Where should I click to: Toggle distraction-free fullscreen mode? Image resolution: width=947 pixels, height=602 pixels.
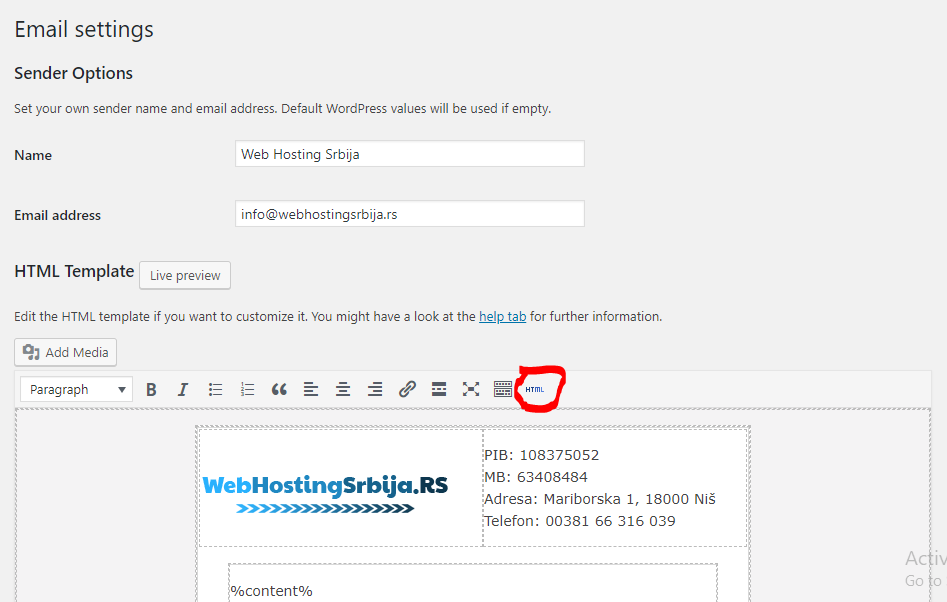(471, 389)
